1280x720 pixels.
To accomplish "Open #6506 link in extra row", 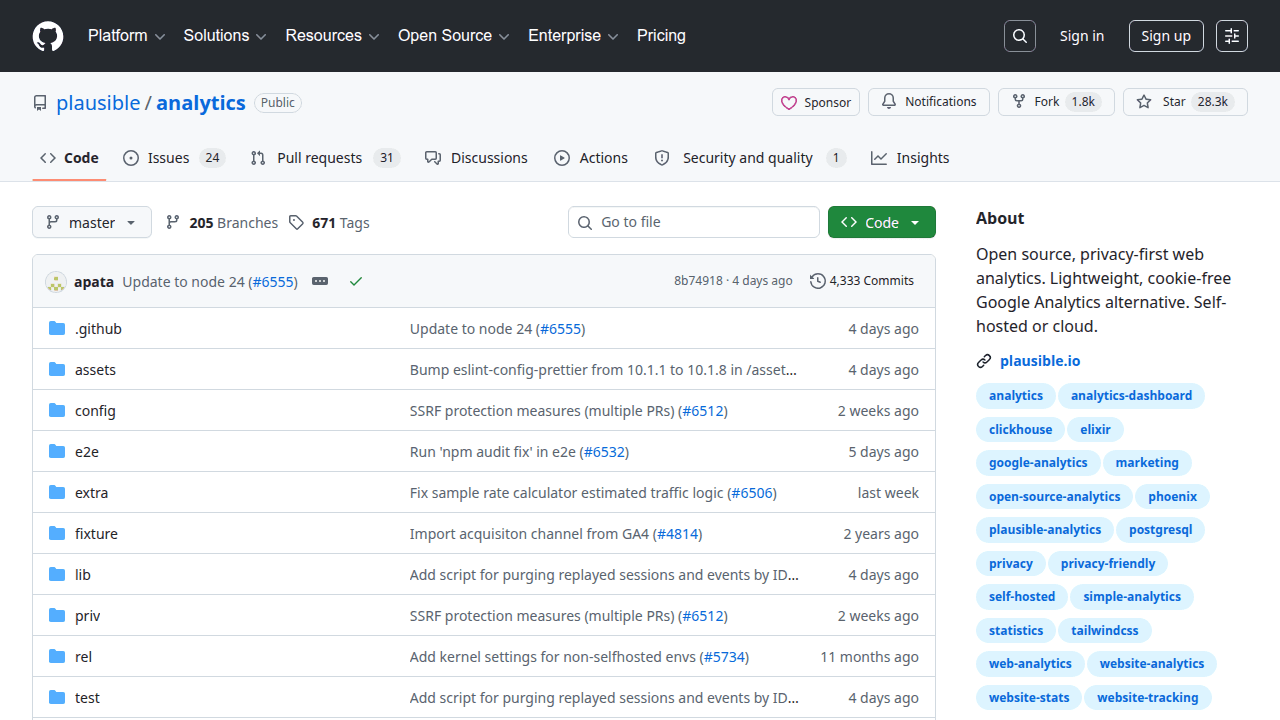I will [752, 493].
